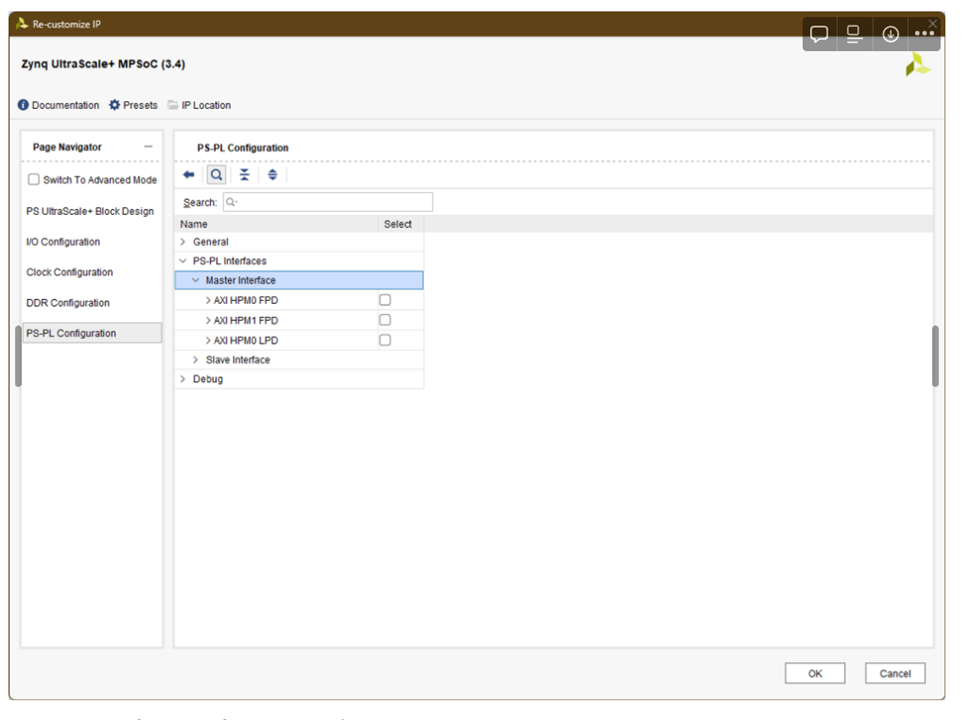Image resolution: width=969 pixels, height=720 pixels.
Task: Expand the Slave Interface node
Action: pyautogui.click(x=196, y=360)
